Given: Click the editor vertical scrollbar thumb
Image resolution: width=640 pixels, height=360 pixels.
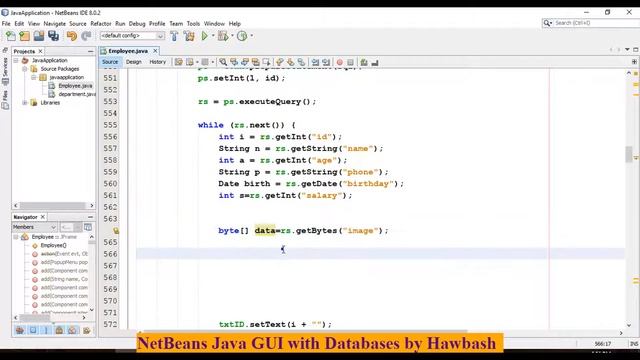Looking at the screenshot, I should 629,154.
